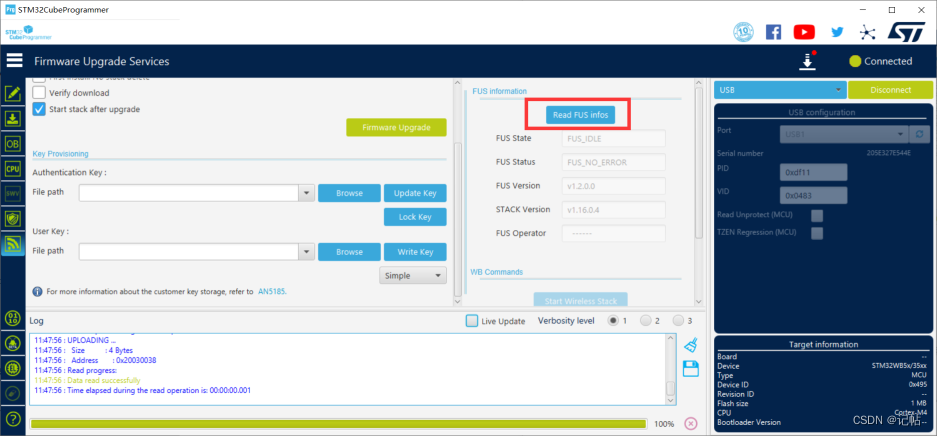Click the ST logo

[907, 32]
